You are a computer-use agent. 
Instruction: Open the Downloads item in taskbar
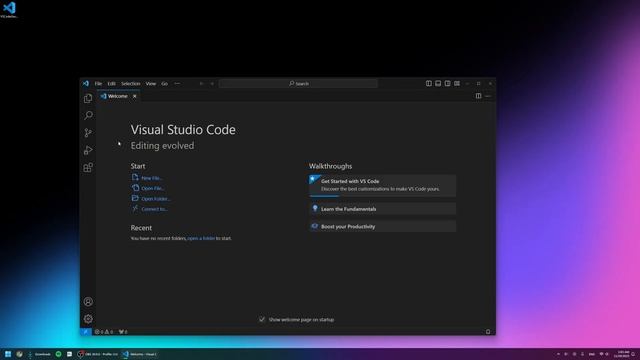[40, 354]
